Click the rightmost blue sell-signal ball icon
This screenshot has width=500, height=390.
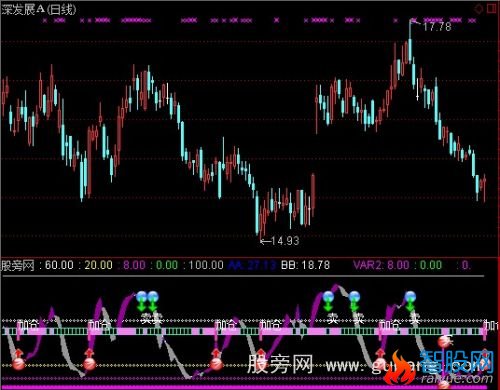click(410, 296)
